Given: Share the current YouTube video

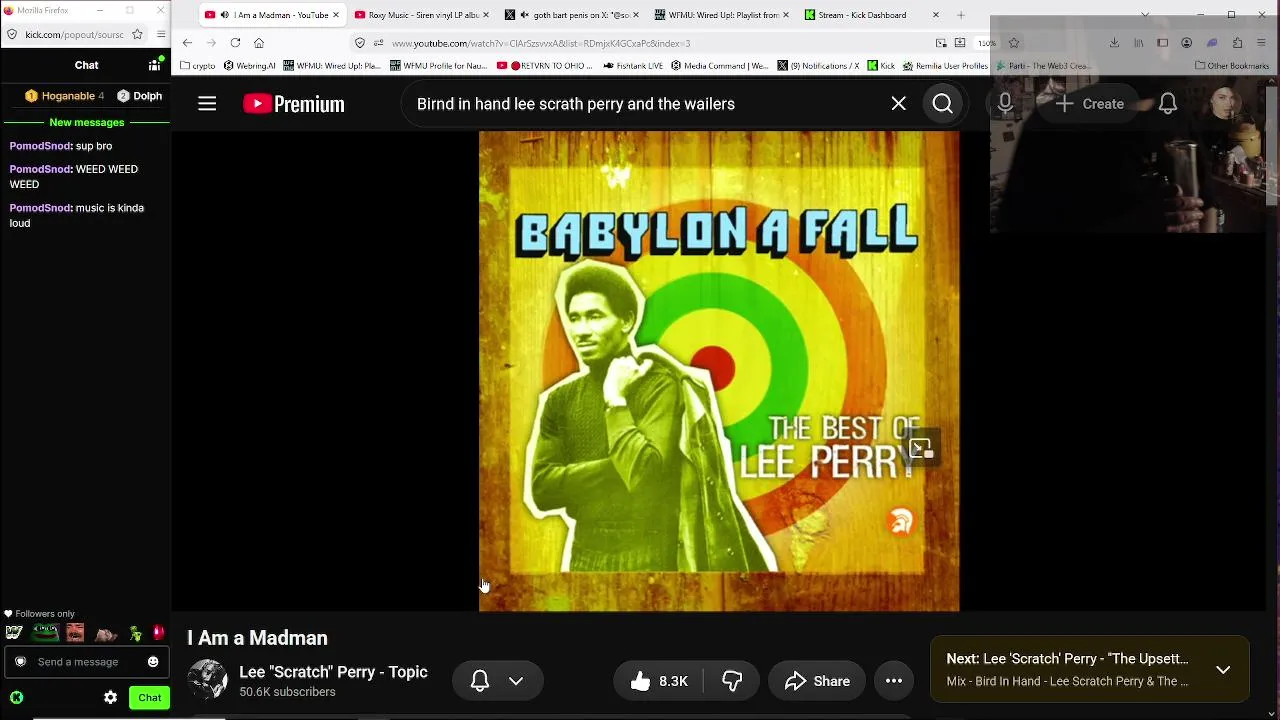Looking at the screenshot, I should 817,681.
